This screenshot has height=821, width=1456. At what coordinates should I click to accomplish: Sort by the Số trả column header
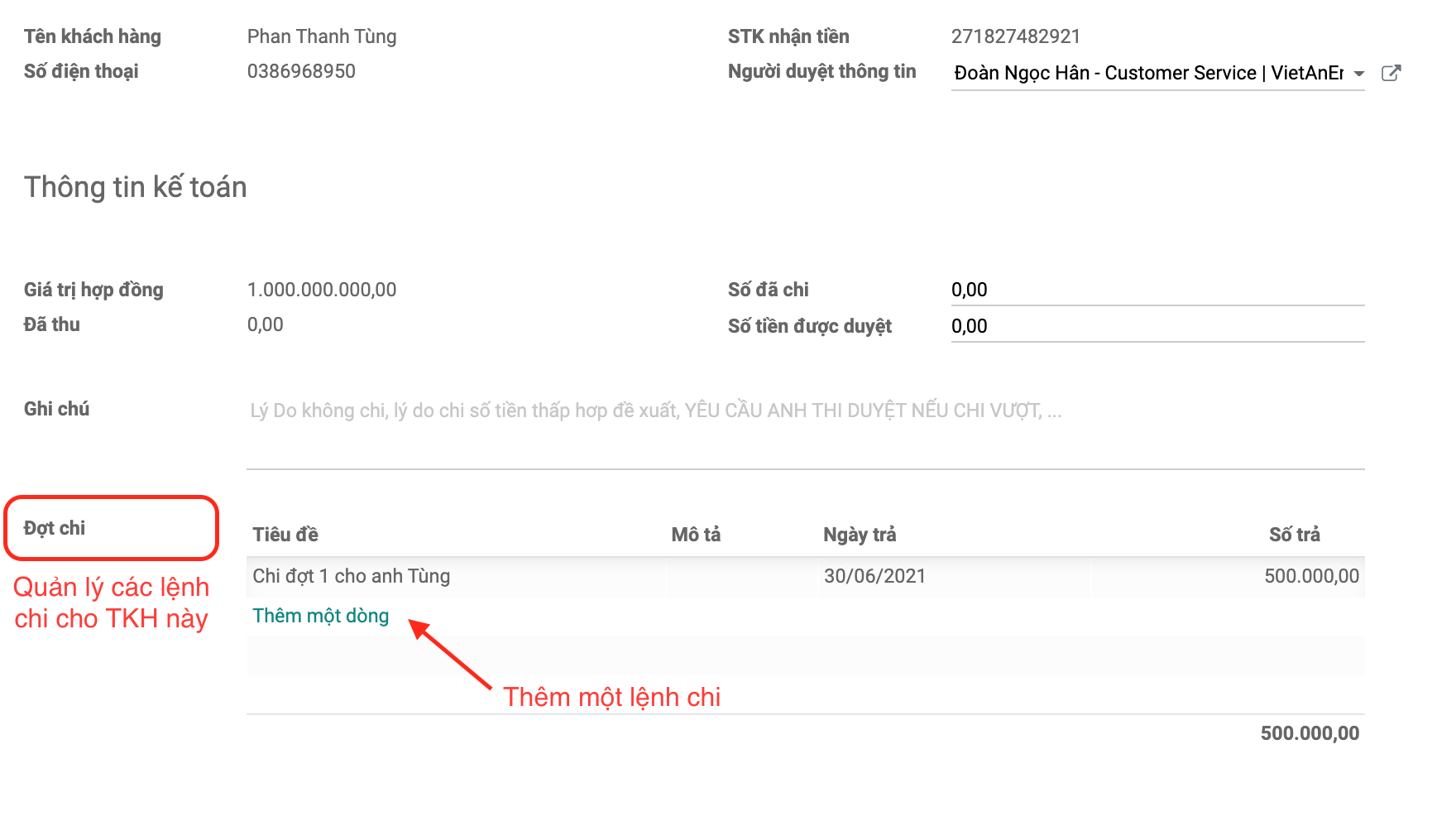click(x=1294, y=535)
